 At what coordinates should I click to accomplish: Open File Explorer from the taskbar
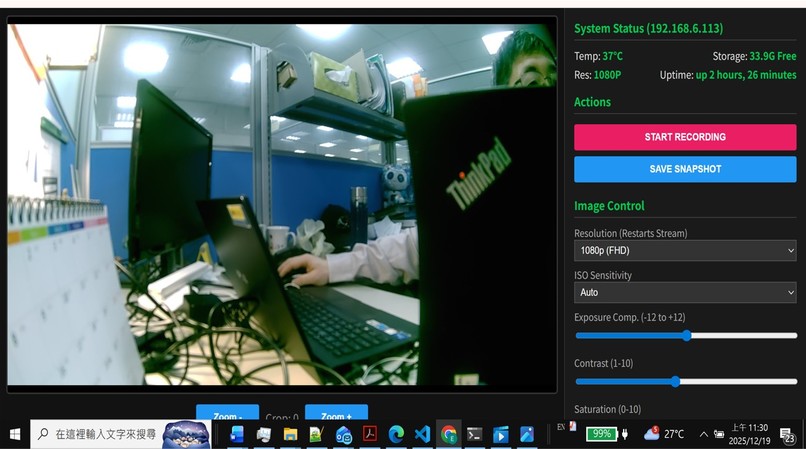(290, 435)
